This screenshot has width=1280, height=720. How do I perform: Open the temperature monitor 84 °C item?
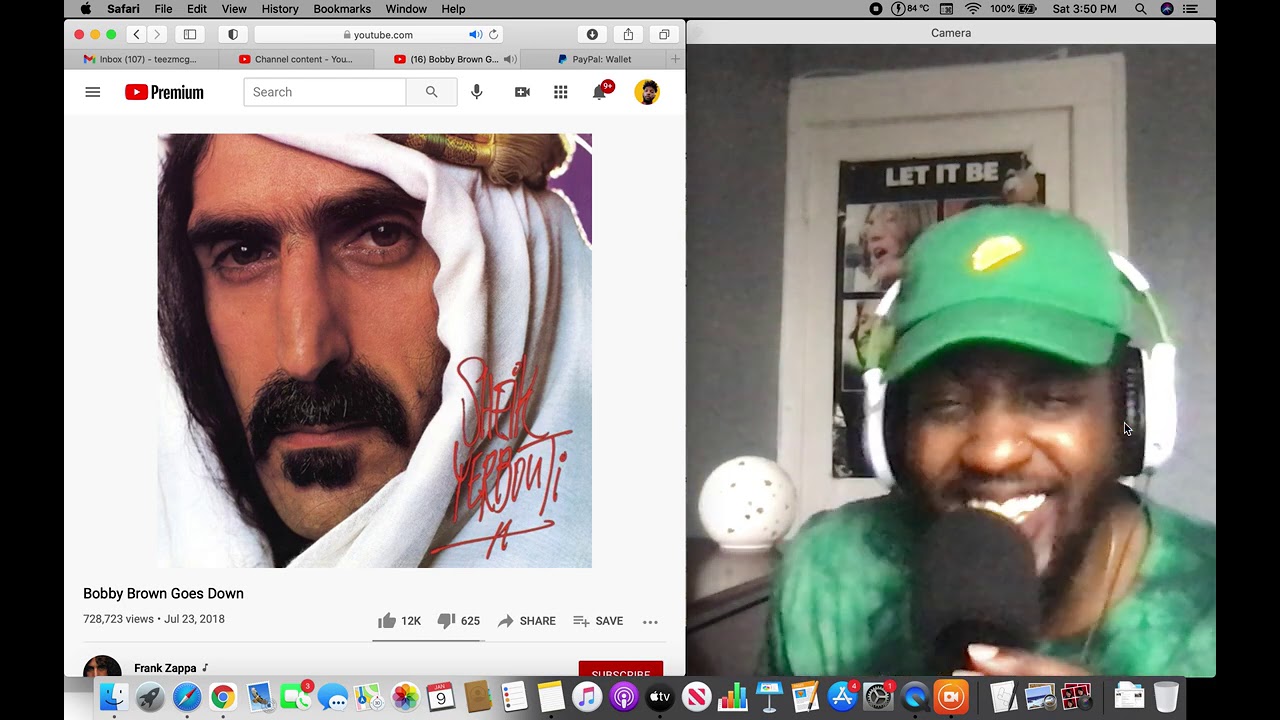coord(910,9)
